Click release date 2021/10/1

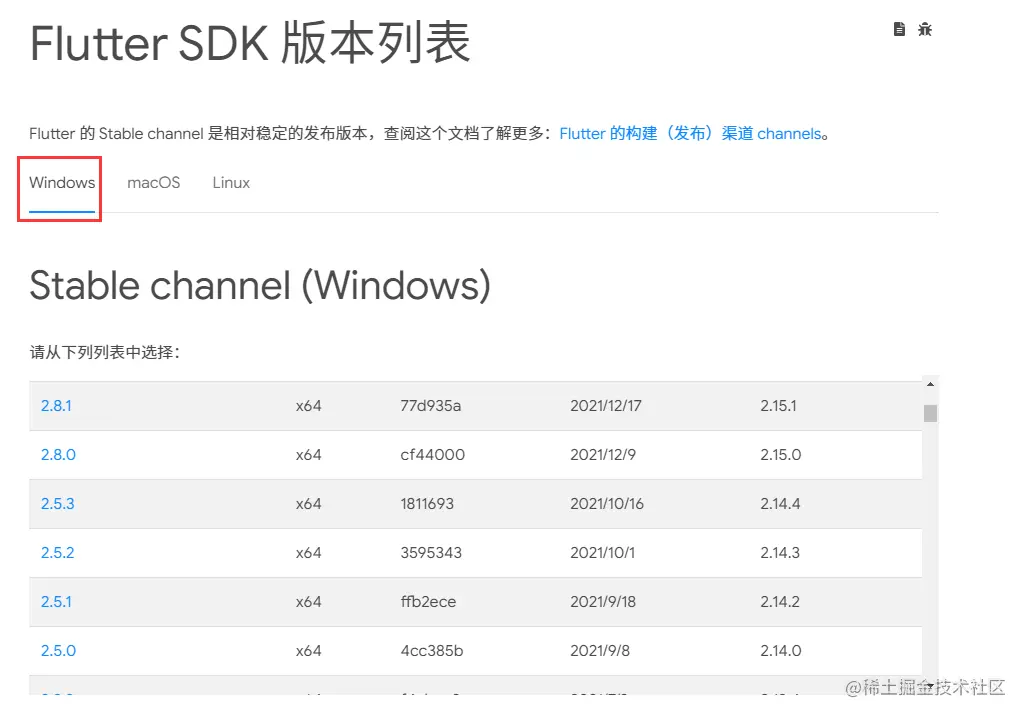point(602,553)
